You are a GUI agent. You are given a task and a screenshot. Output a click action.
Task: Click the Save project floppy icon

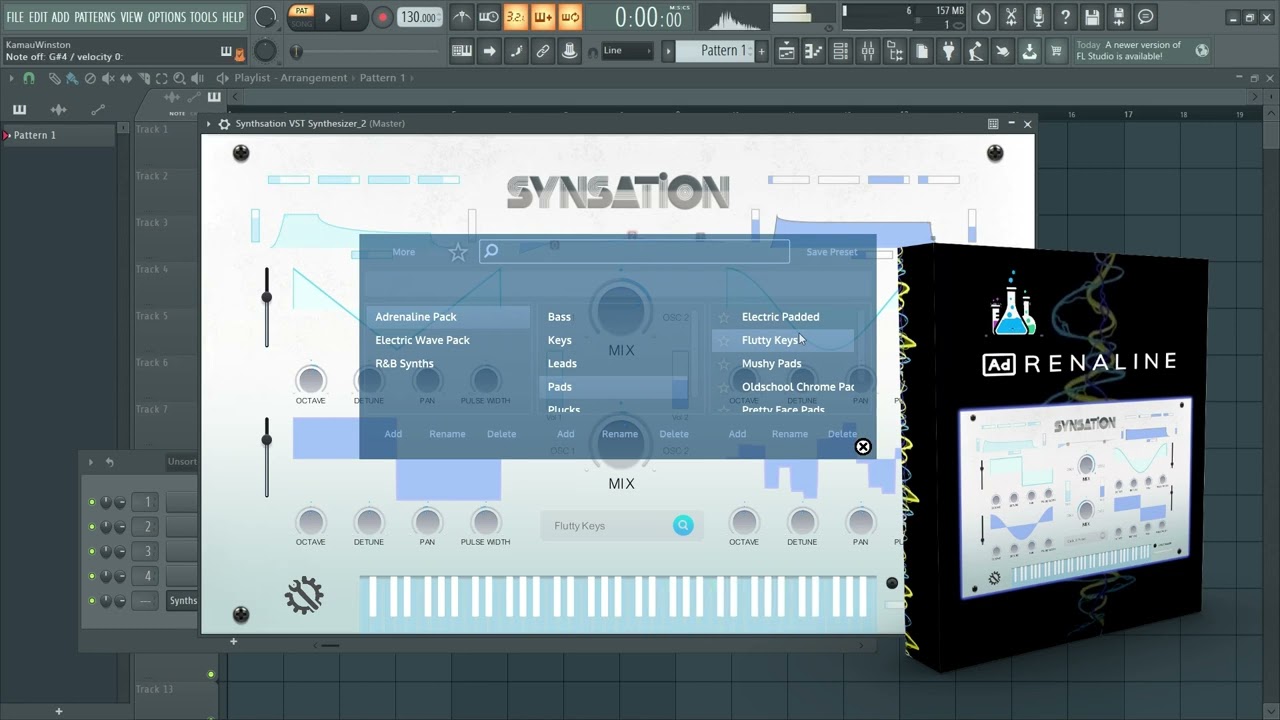click(1092, 17)
